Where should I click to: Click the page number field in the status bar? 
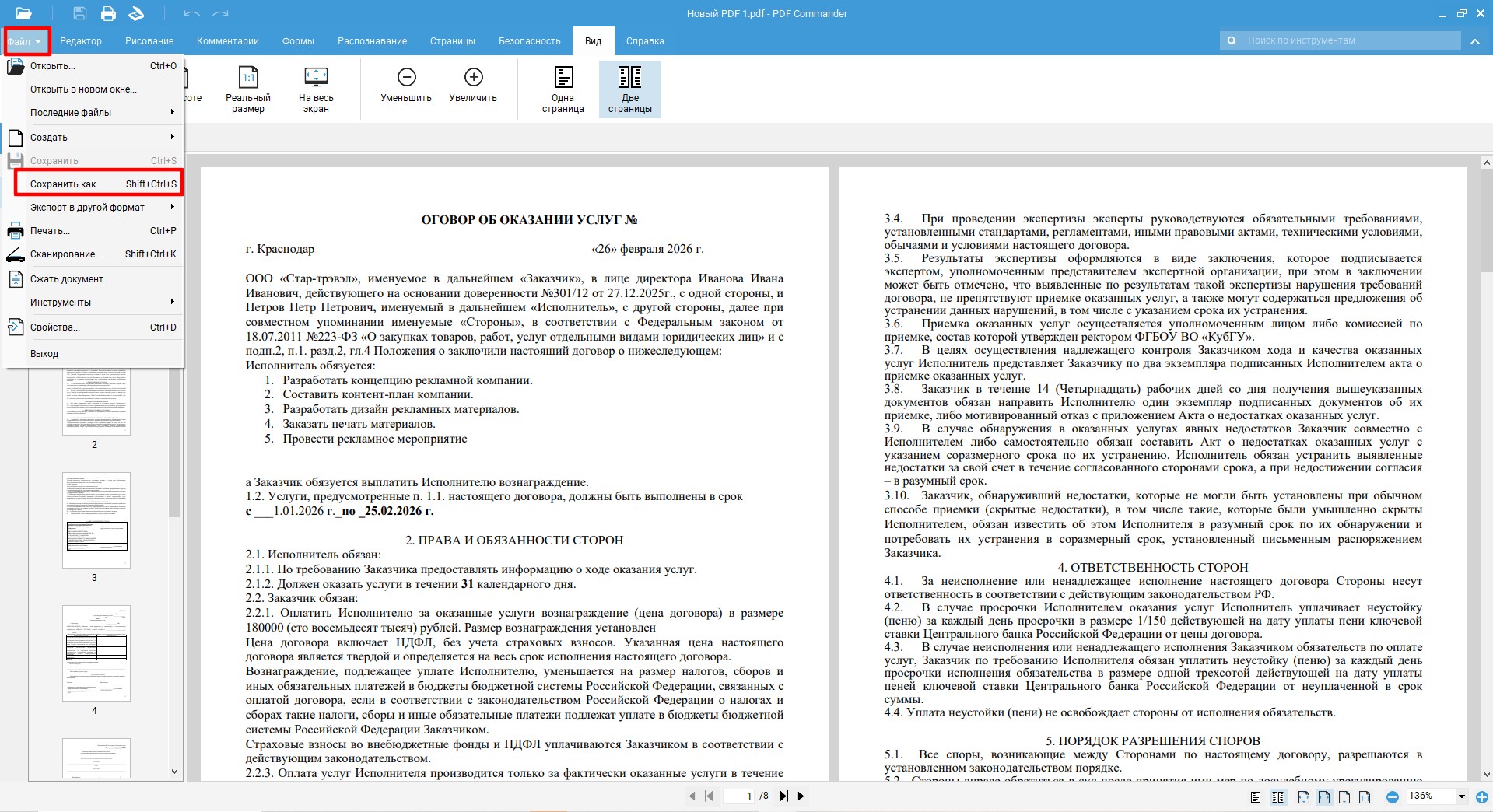738,796
